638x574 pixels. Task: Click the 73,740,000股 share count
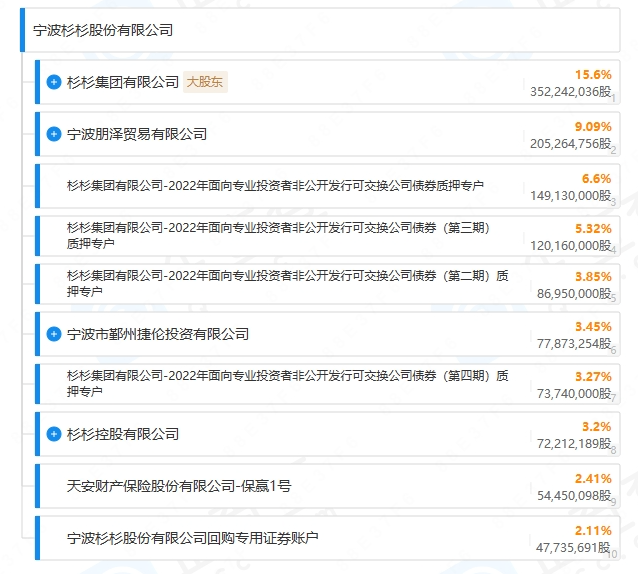pyautogui.click(x=574, y=394)
